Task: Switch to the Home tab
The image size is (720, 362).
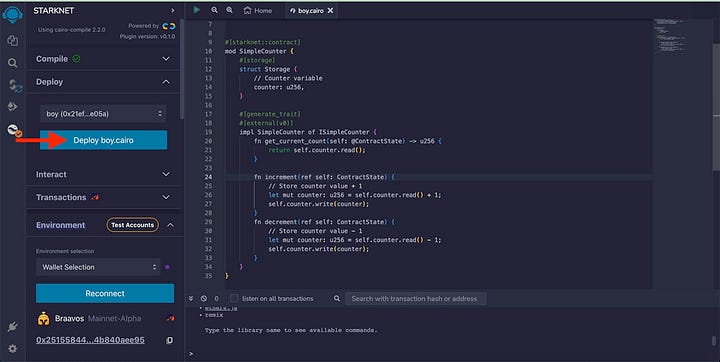Action: click(x=258, y=11)
